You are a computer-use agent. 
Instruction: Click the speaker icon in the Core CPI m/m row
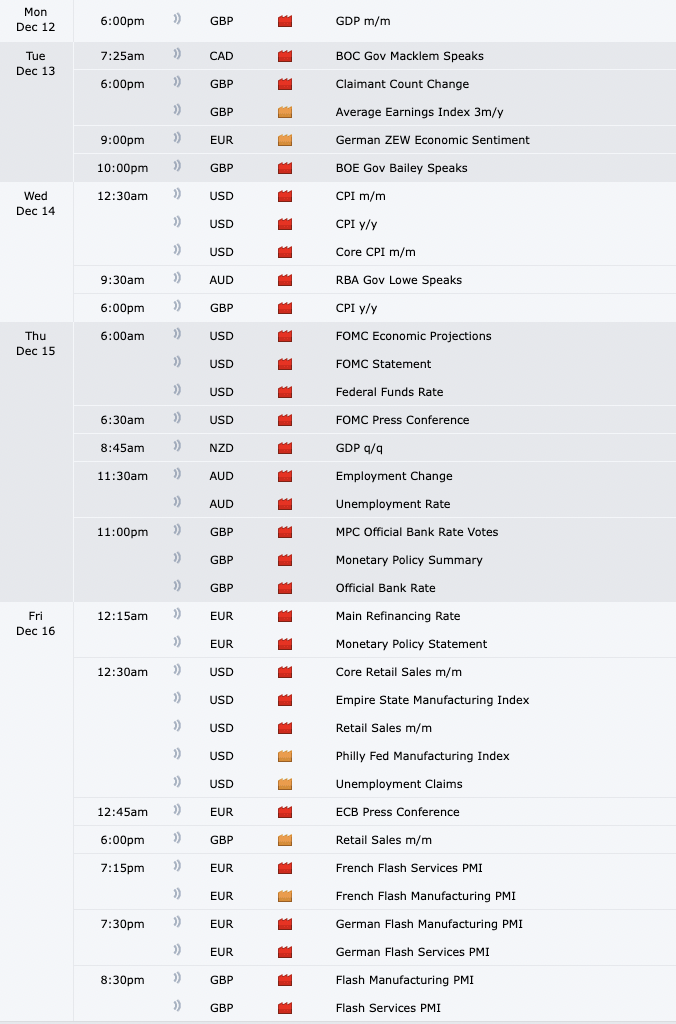[x=178, y=252]
